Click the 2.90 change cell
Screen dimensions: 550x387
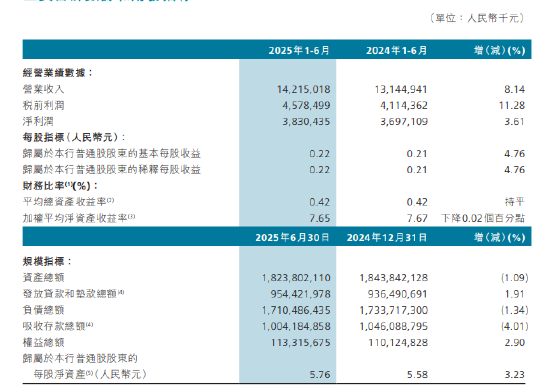[x=515, y=342]
